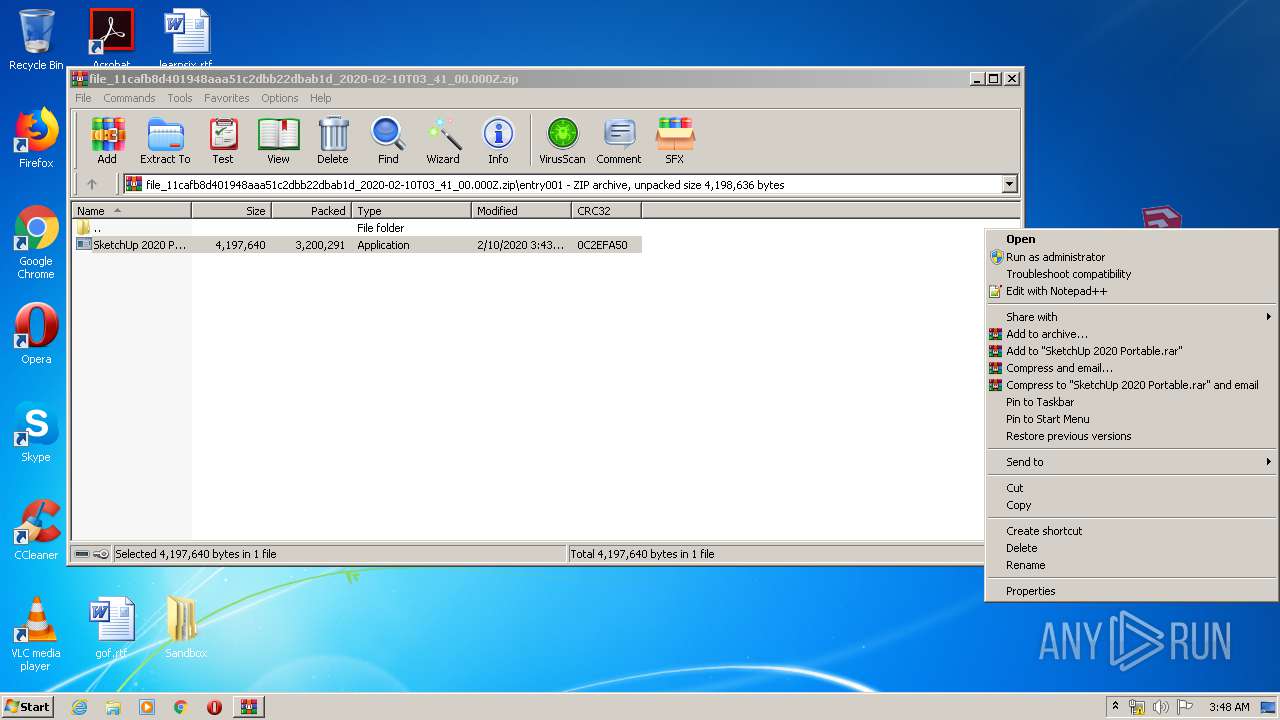This screenshot has width=1280, height=720.
Task: Open Properties from context menu
Action: 1131,591
